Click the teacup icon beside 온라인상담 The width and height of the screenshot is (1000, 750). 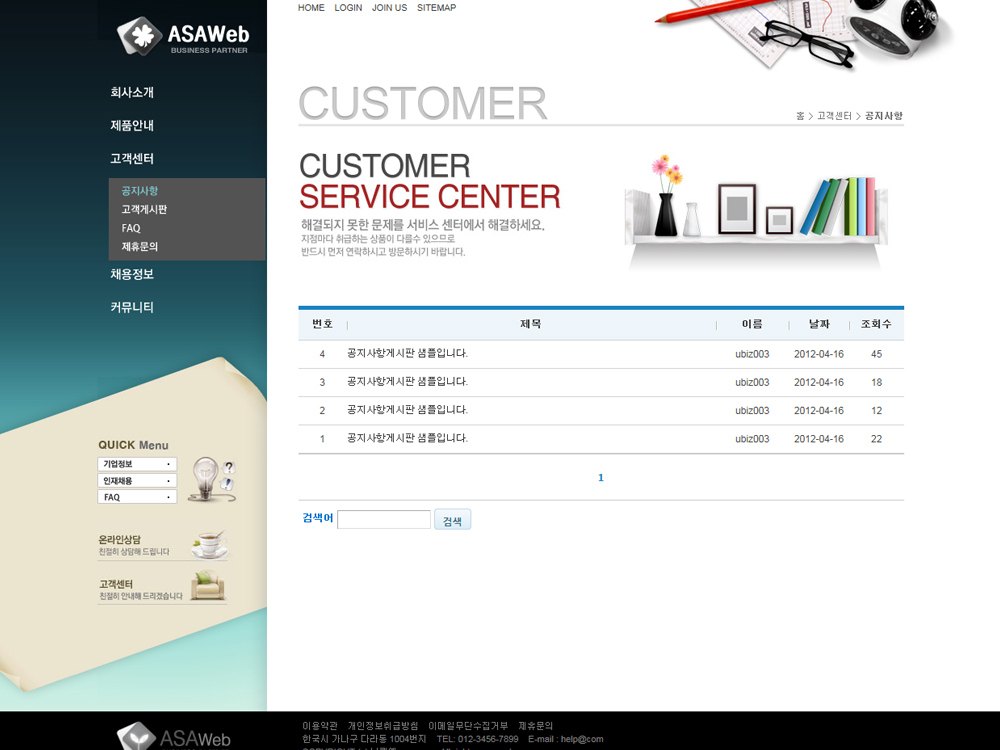click(x=209, y=544)
